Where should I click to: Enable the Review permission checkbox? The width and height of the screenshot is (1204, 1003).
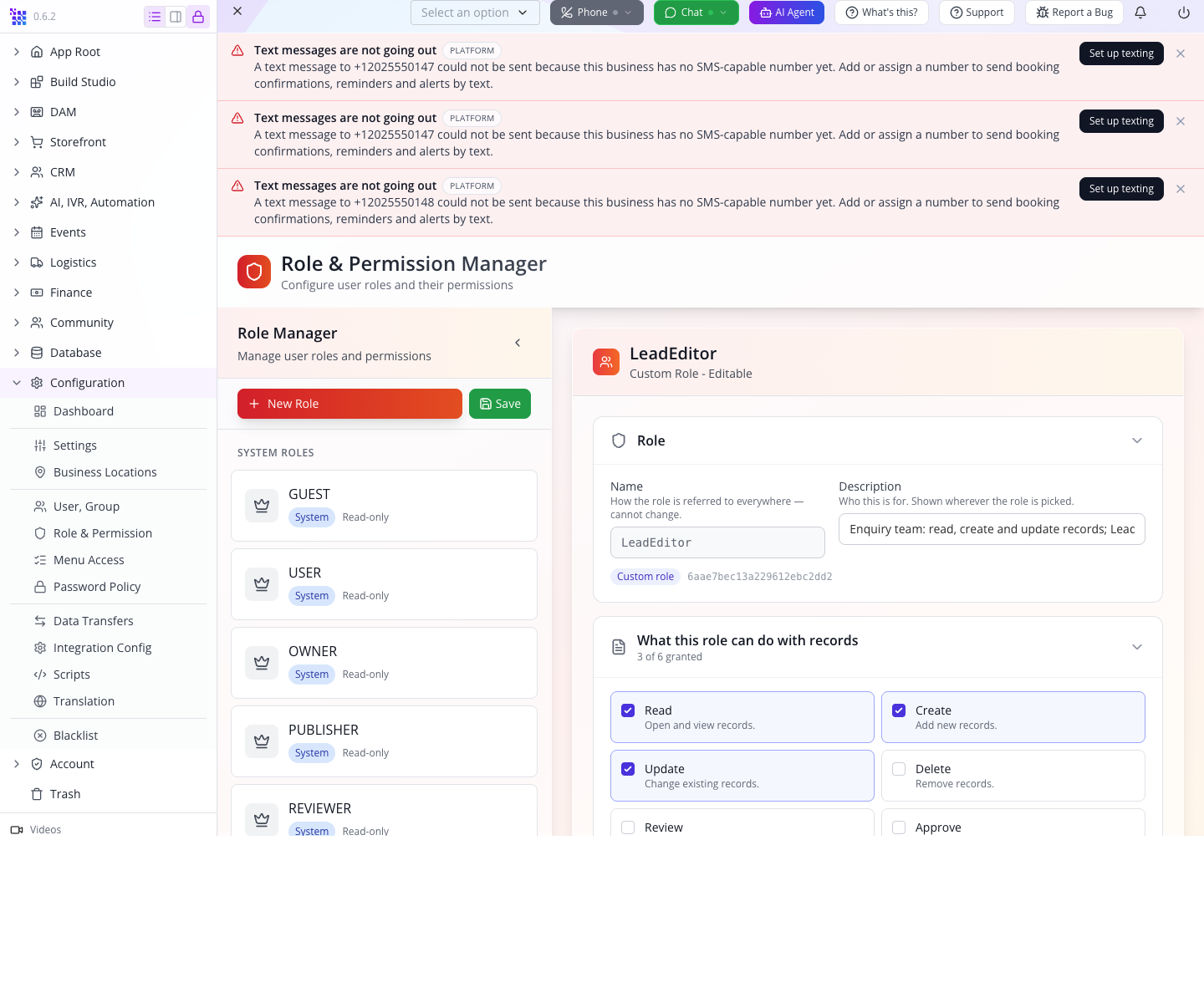628,827
